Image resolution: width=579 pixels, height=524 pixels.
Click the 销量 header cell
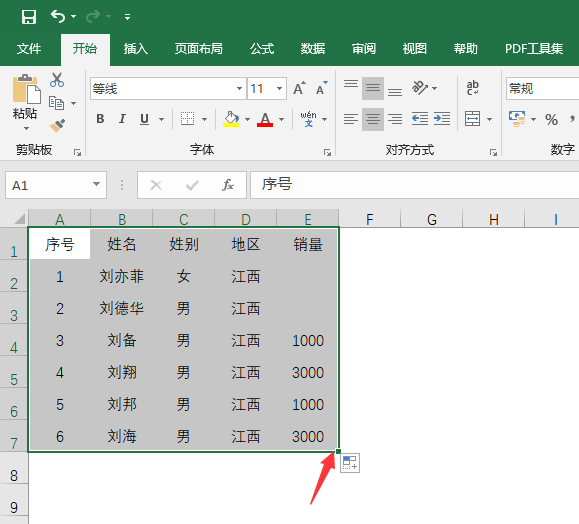click(x=308, y=244)
